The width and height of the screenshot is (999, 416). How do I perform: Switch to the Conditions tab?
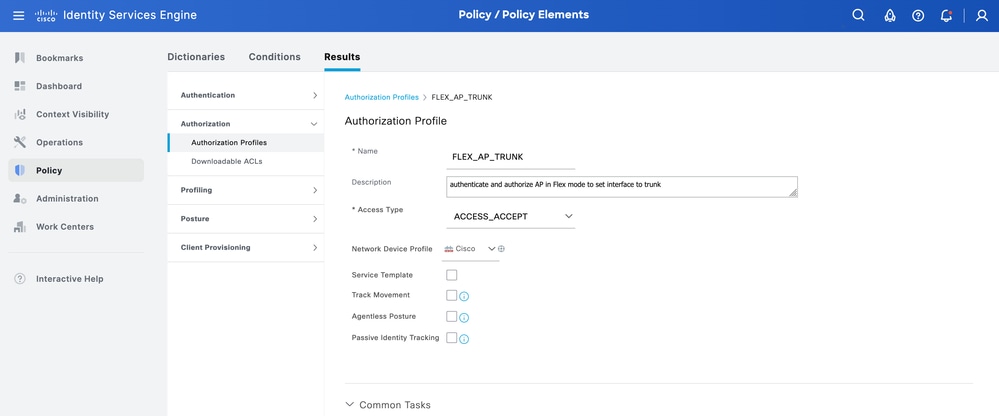275,57
